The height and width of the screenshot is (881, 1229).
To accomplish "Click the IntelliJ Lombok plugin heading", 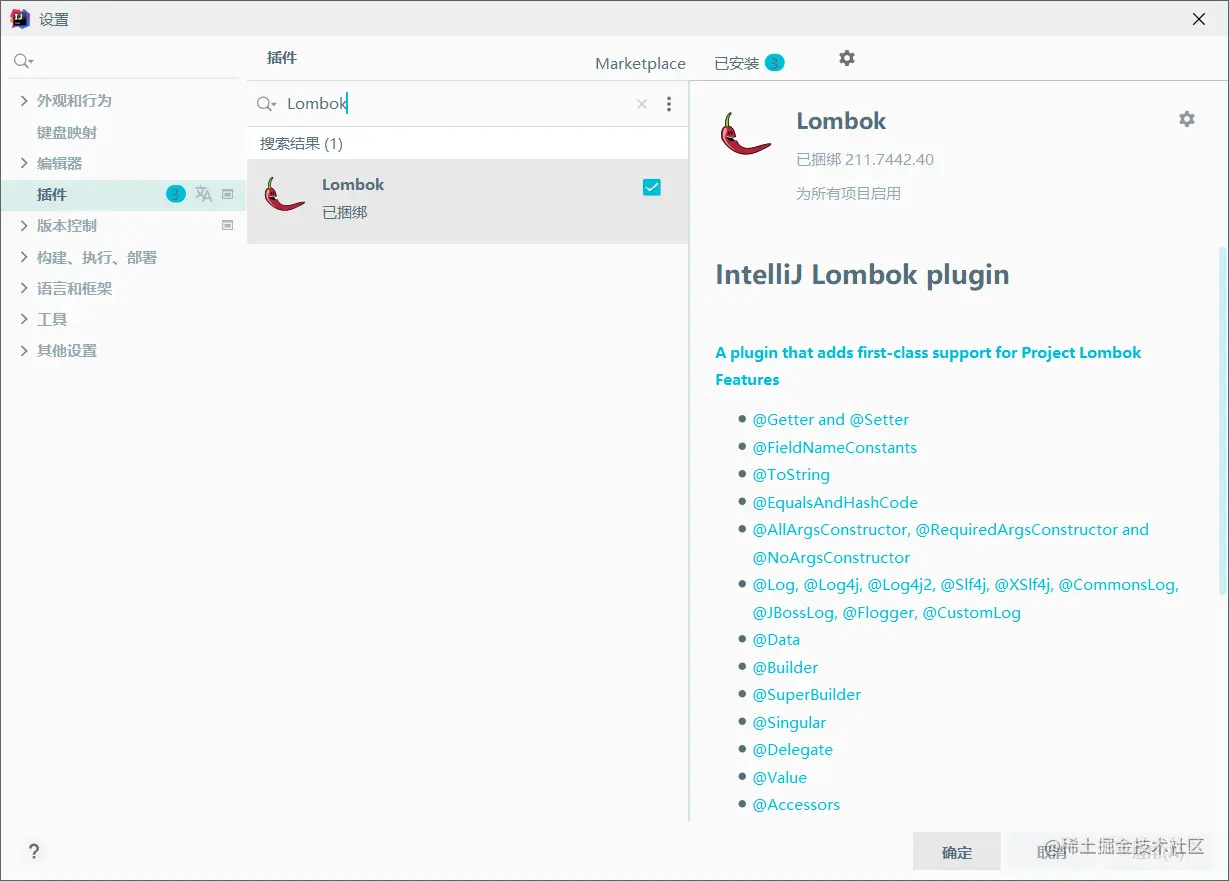I will coord(862,274).
